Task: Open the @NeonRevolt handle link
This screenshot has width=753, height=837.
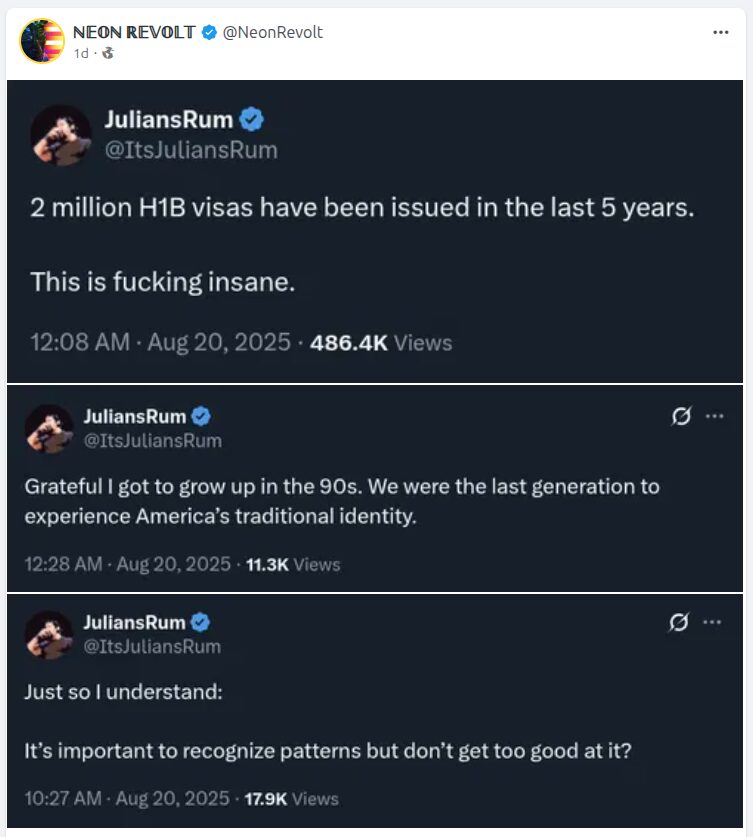Action: tap(272, 32)
